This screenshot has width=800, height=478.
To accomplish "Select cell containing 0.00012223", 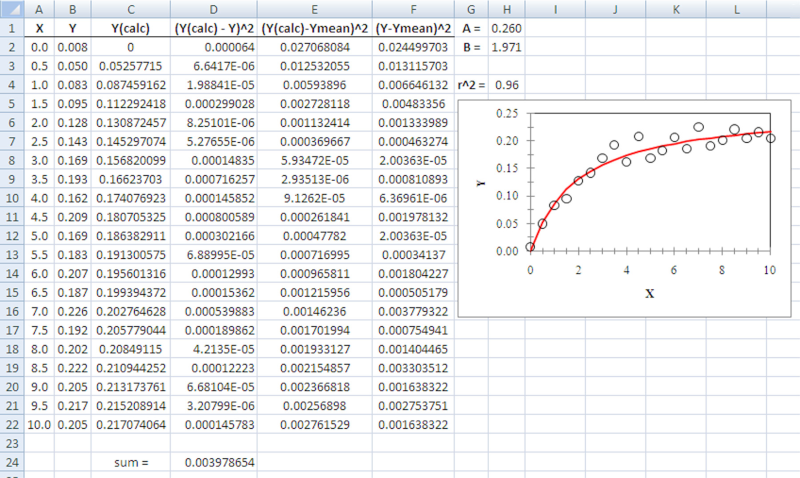I will tap(214, 368).
